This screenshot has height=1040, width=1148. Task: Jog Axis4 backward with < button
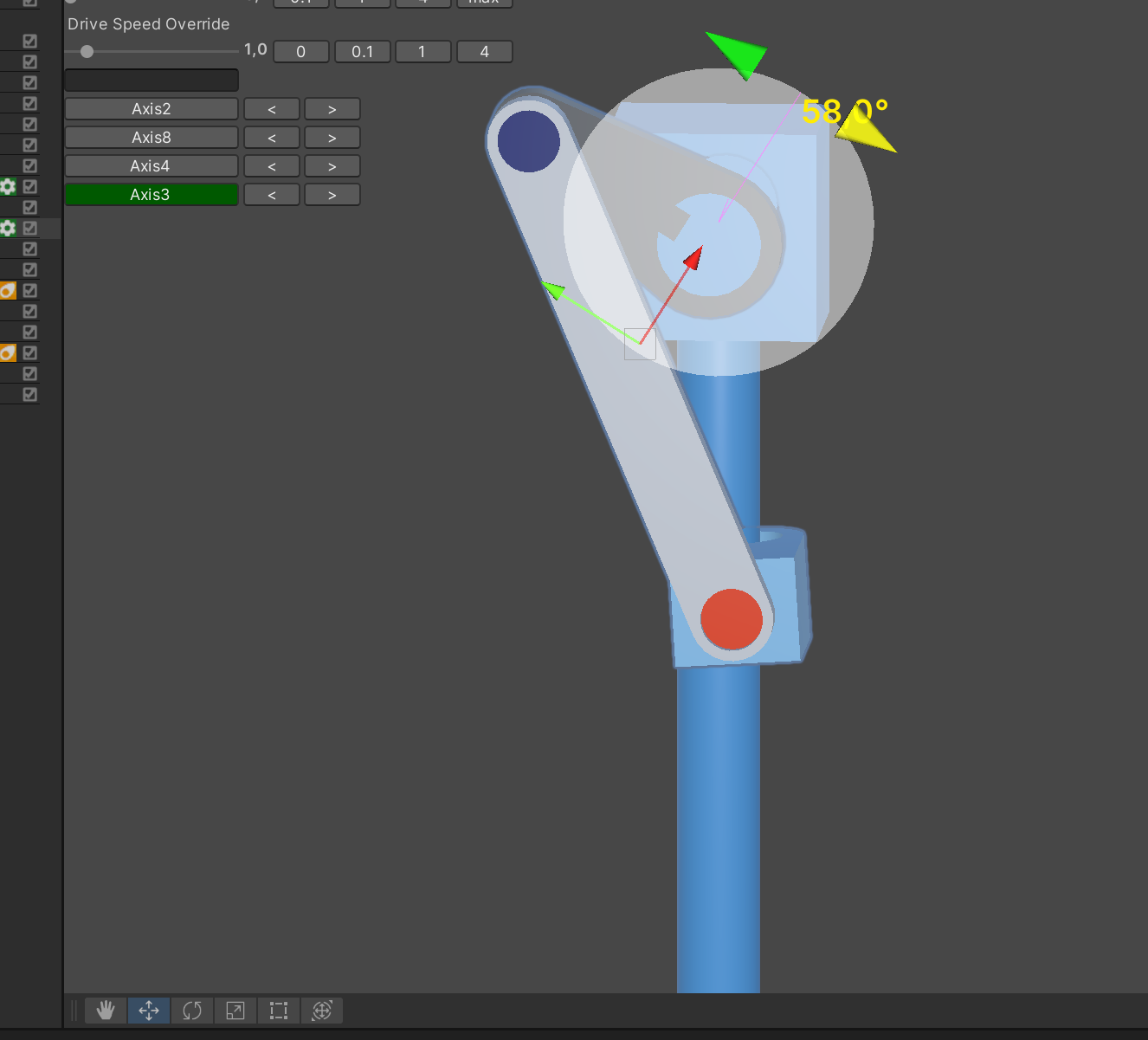[x=272, y=166]
